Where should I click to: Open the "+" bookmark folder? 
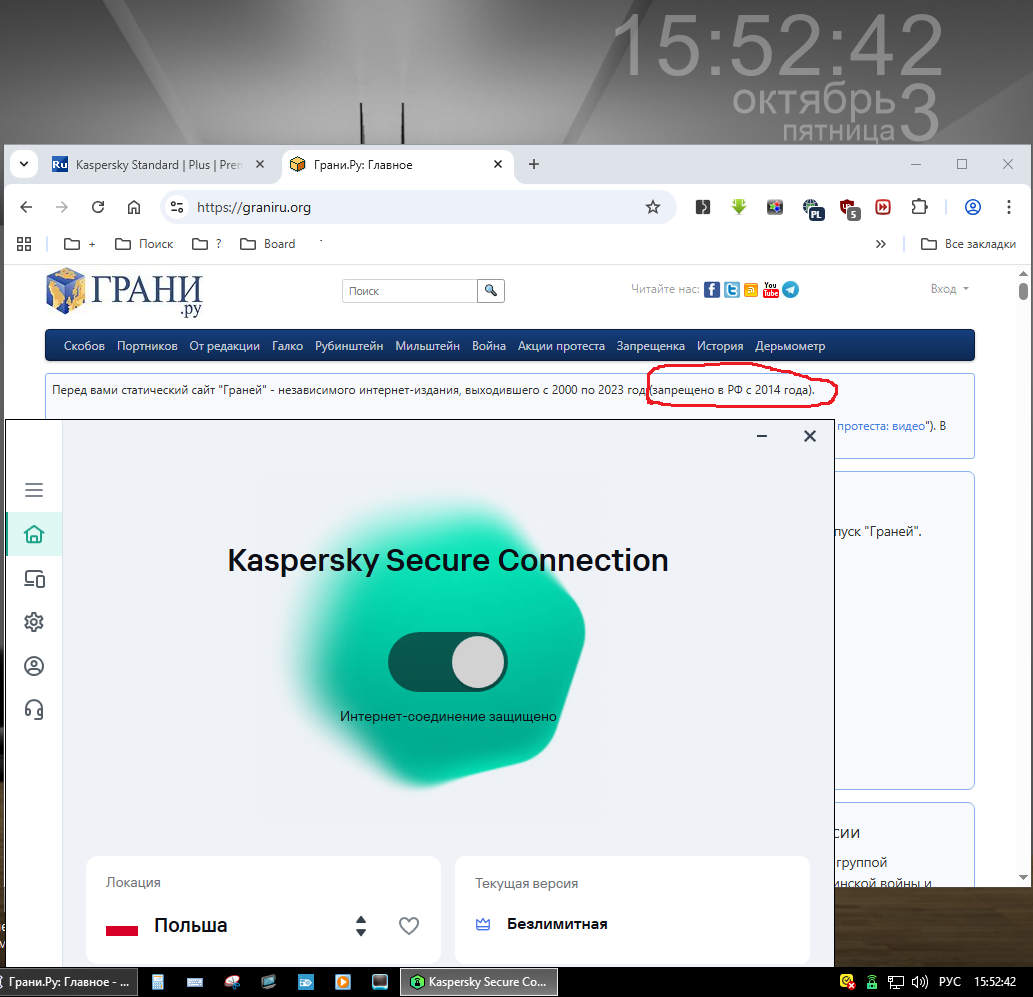80,244
